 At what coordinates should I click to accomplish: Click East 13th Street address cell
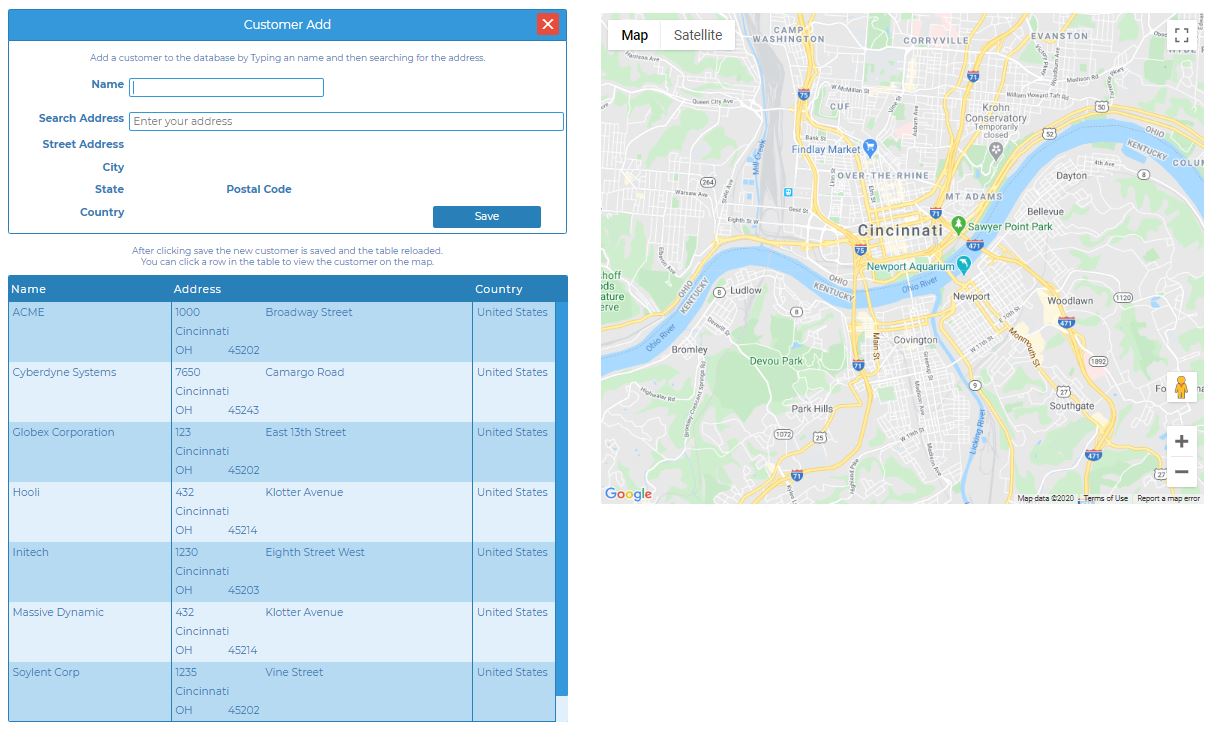click(x=306, y=432)
